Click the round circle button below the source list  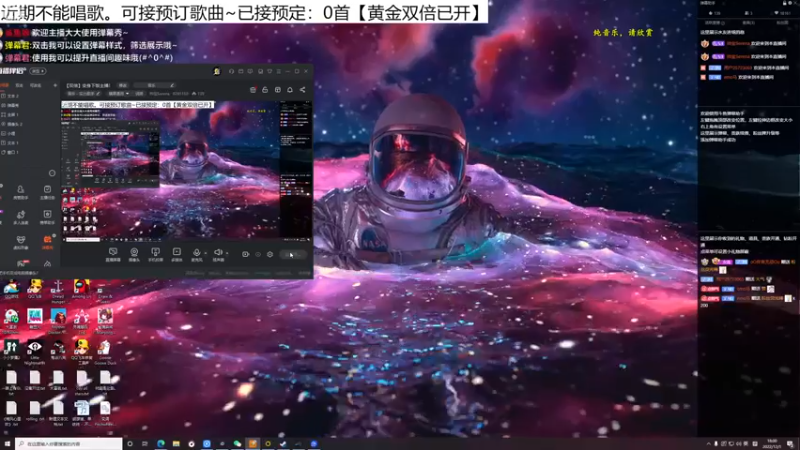pos(52,173)
